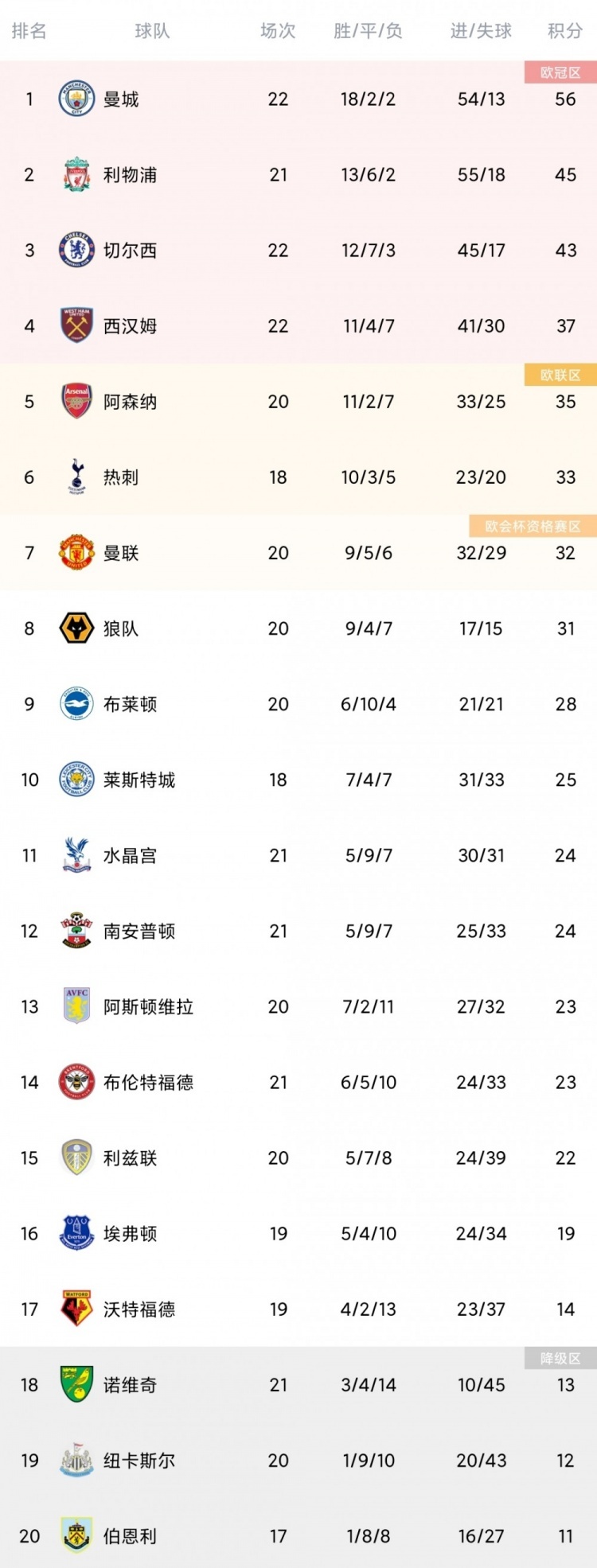Click the Norwich City canary badge
The image size is (597, 1568).
pyautogui.click(x=77, y=1384)
